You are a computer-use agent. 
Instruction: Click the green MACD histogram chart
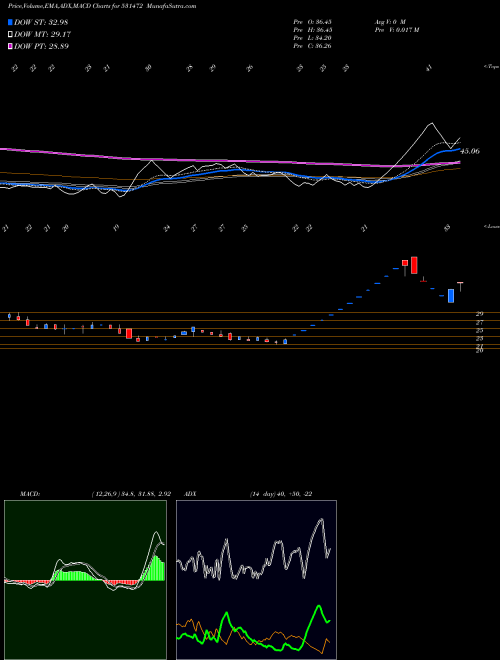point(85,580)
